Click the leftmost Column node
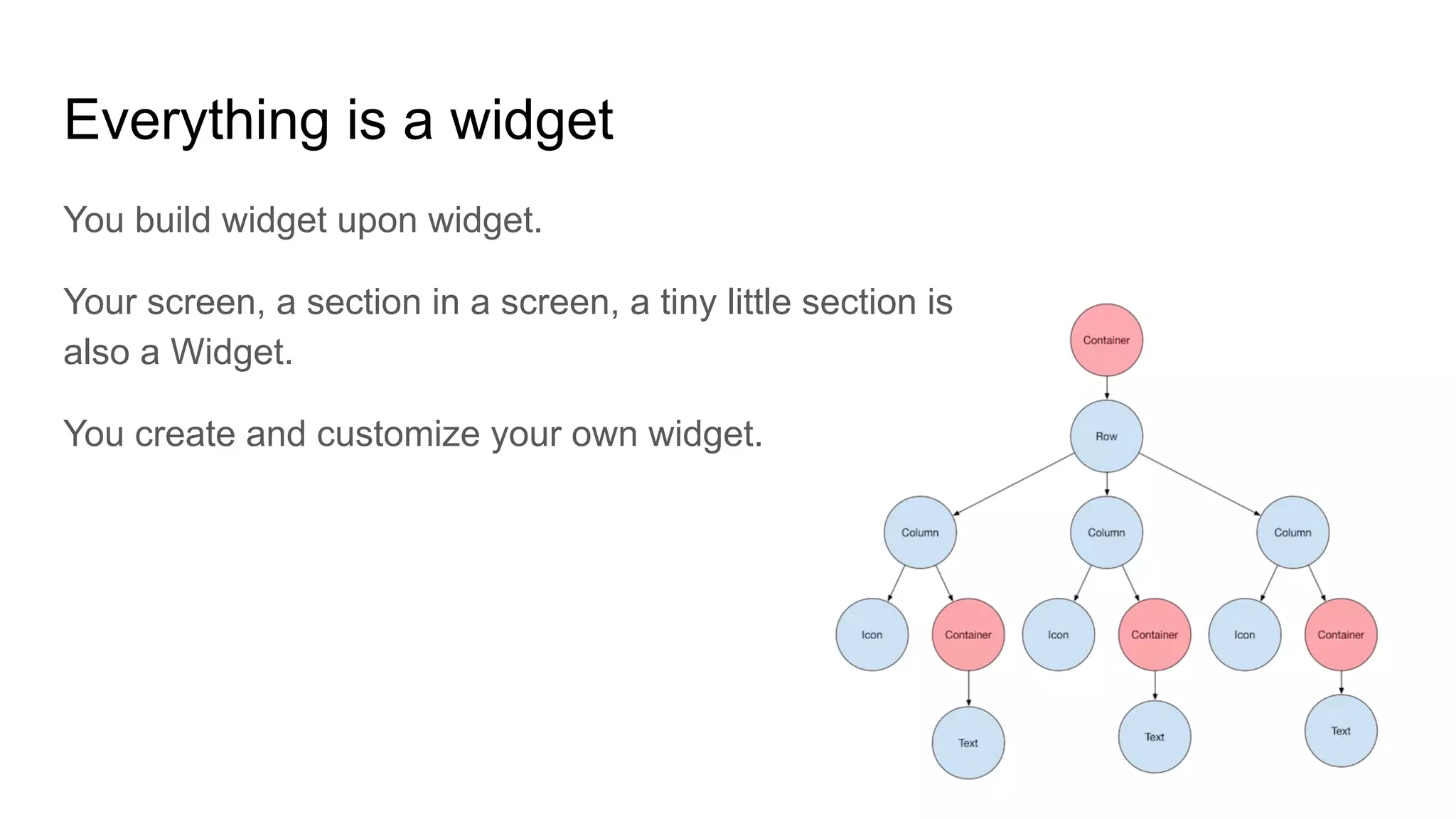 click(920, 532)
